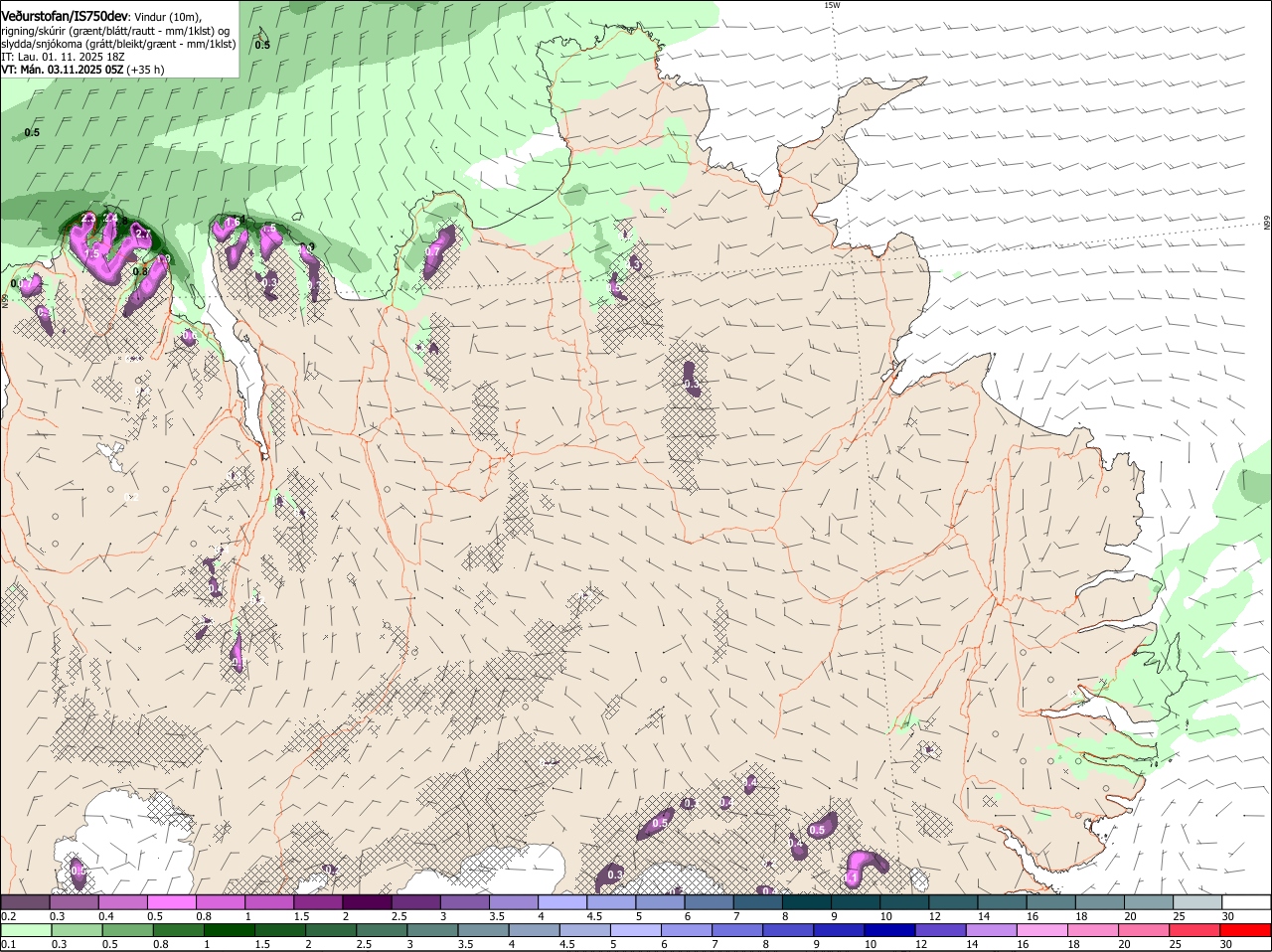This screenshot has height=952, width=1272.
Task: Click the 'IT: Lau. 01. 11. 2025 18Z' line
Action: pos(63,57)
